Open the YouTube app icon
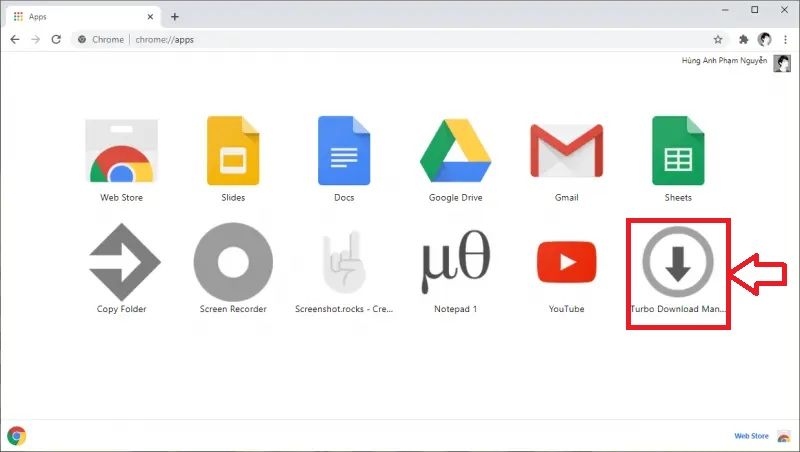 566,262
